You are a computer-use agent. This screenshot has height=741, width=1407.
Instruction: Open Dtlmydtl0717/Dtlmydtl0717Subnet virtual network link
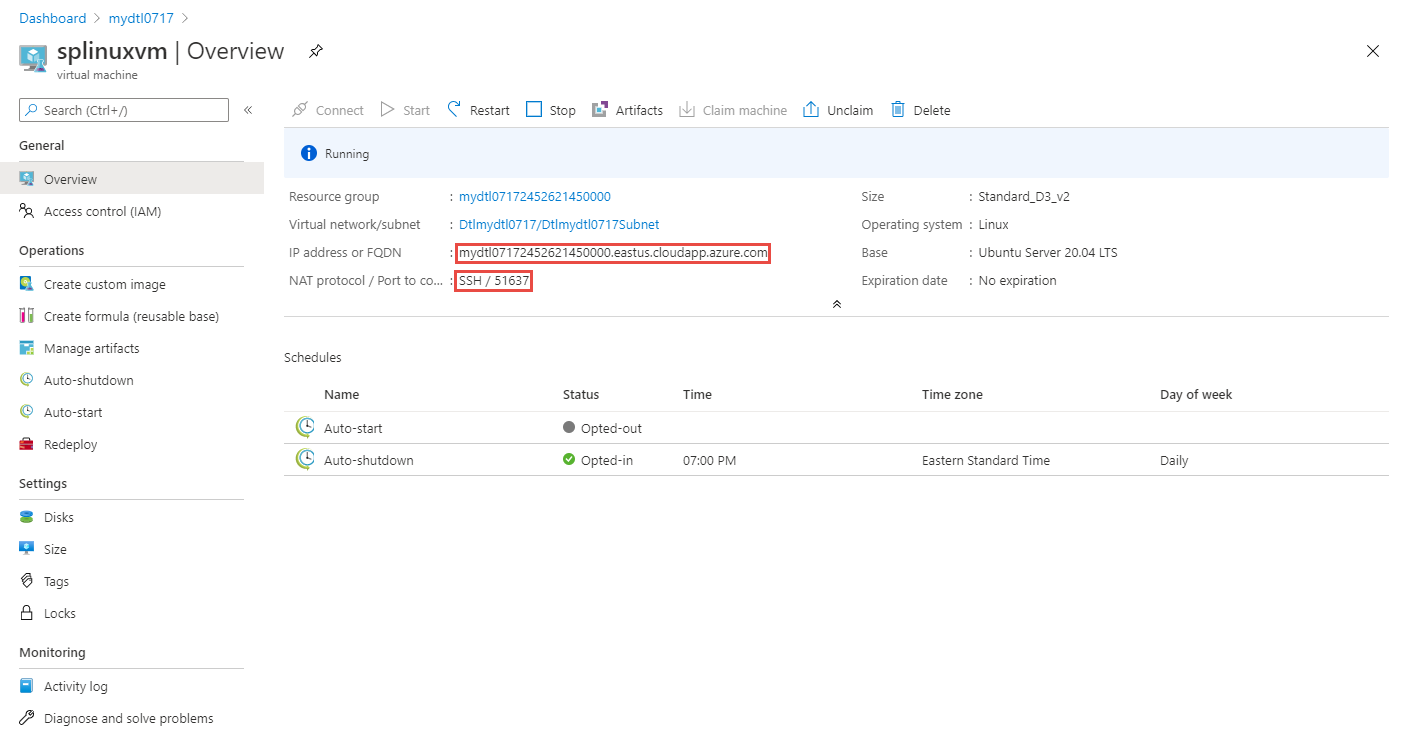point(559,225)
